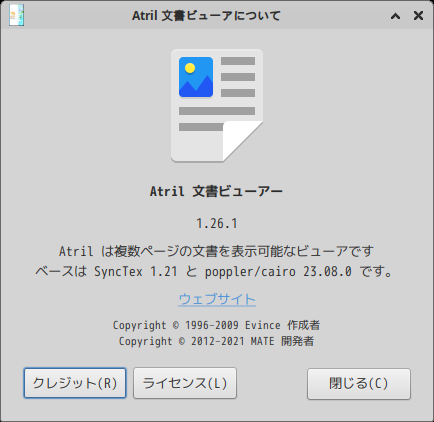Click the "Copyright © 2012-2021 MATE 開発者" line
Image resolution: width=434 pixels, height=422 pixels.
click(216, 341)
